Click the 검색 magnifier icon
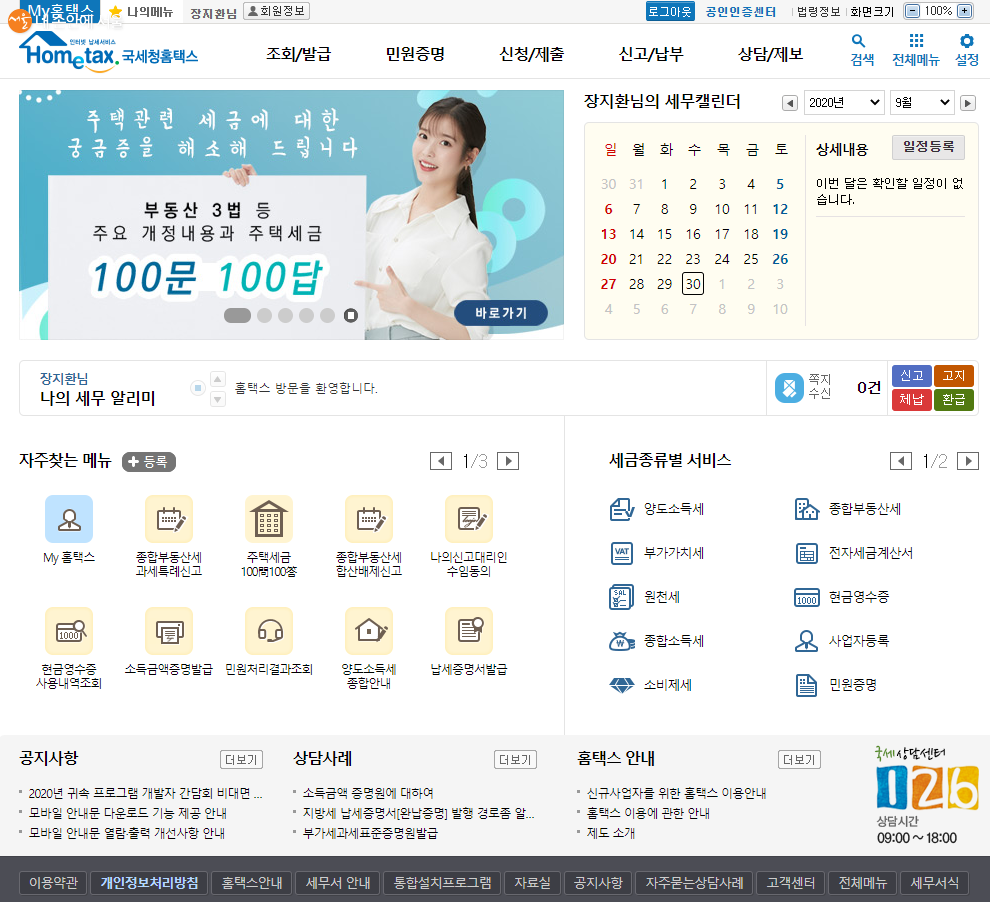This screenshot has width=990, height=902. tap(859, 42)
